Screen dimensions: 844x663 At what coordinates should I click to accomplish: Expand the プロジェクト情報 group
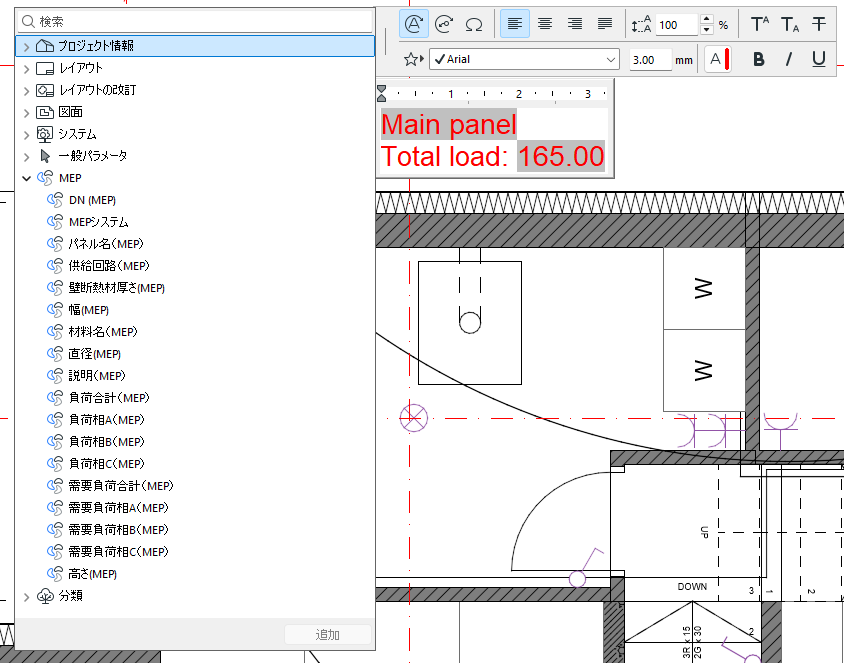26,47
